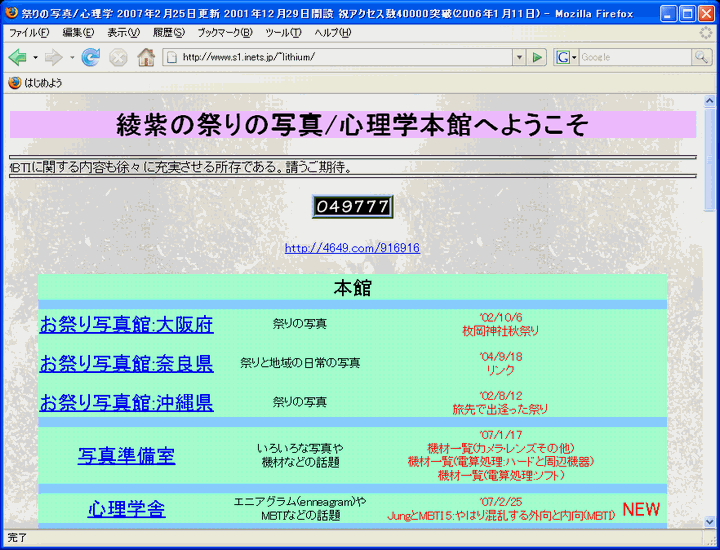Image resolution: width=720 pixels, height=550 pixels.
Task: Click the Back navigation arrow
Action: [17, 58]
